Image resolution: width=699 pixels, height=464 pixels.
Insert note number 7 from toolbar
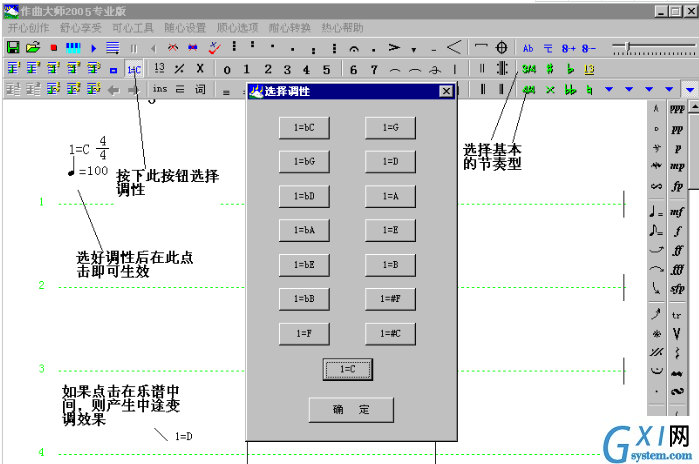coord(374,70)
